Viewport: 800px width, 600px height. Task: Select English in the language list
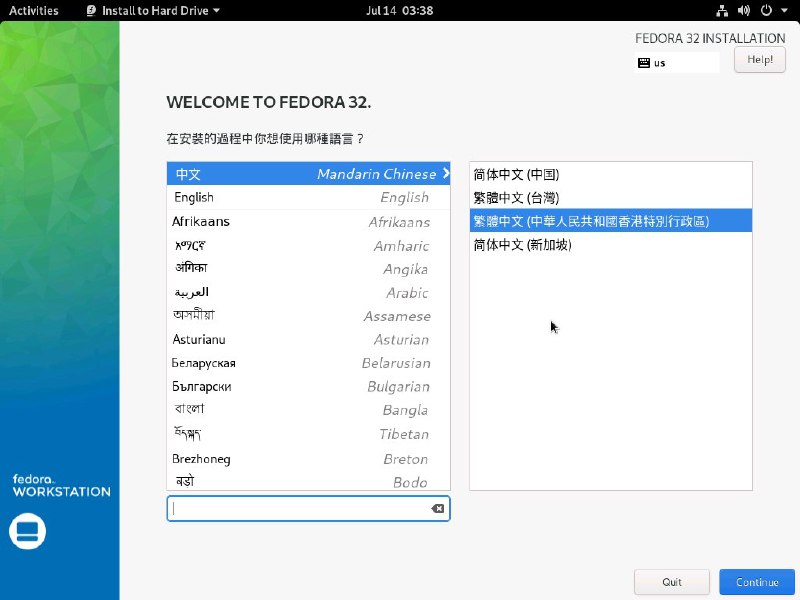(x=308, y=197)
